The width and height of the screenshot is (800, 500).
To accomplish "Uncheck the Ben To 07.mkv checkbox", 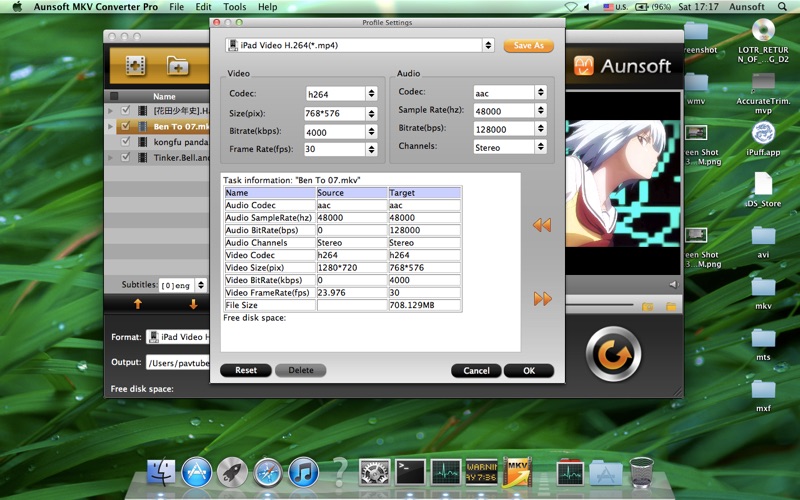I will click(126, 126).
